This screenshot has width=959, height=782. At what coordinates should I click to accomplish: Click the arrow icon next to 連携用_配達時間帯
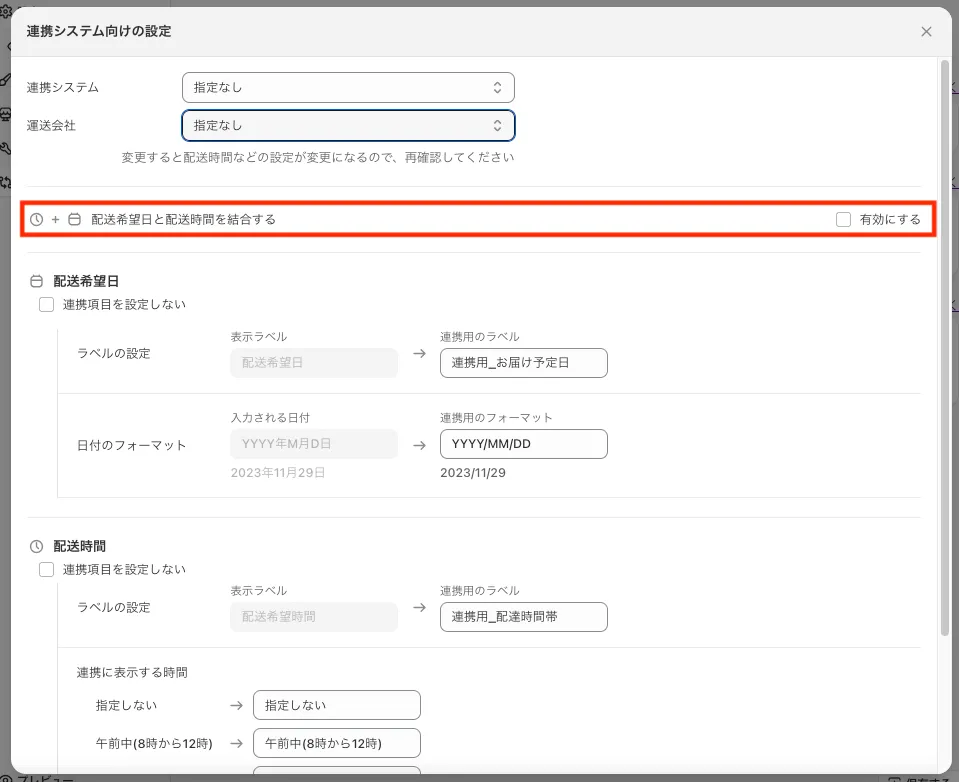419,618
